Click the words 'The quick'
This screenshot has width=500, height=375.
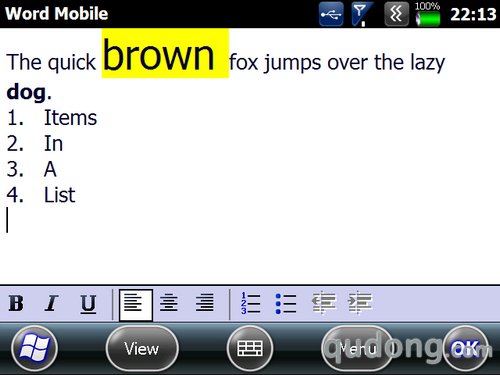pyautogui.click(x=51, y=63)
